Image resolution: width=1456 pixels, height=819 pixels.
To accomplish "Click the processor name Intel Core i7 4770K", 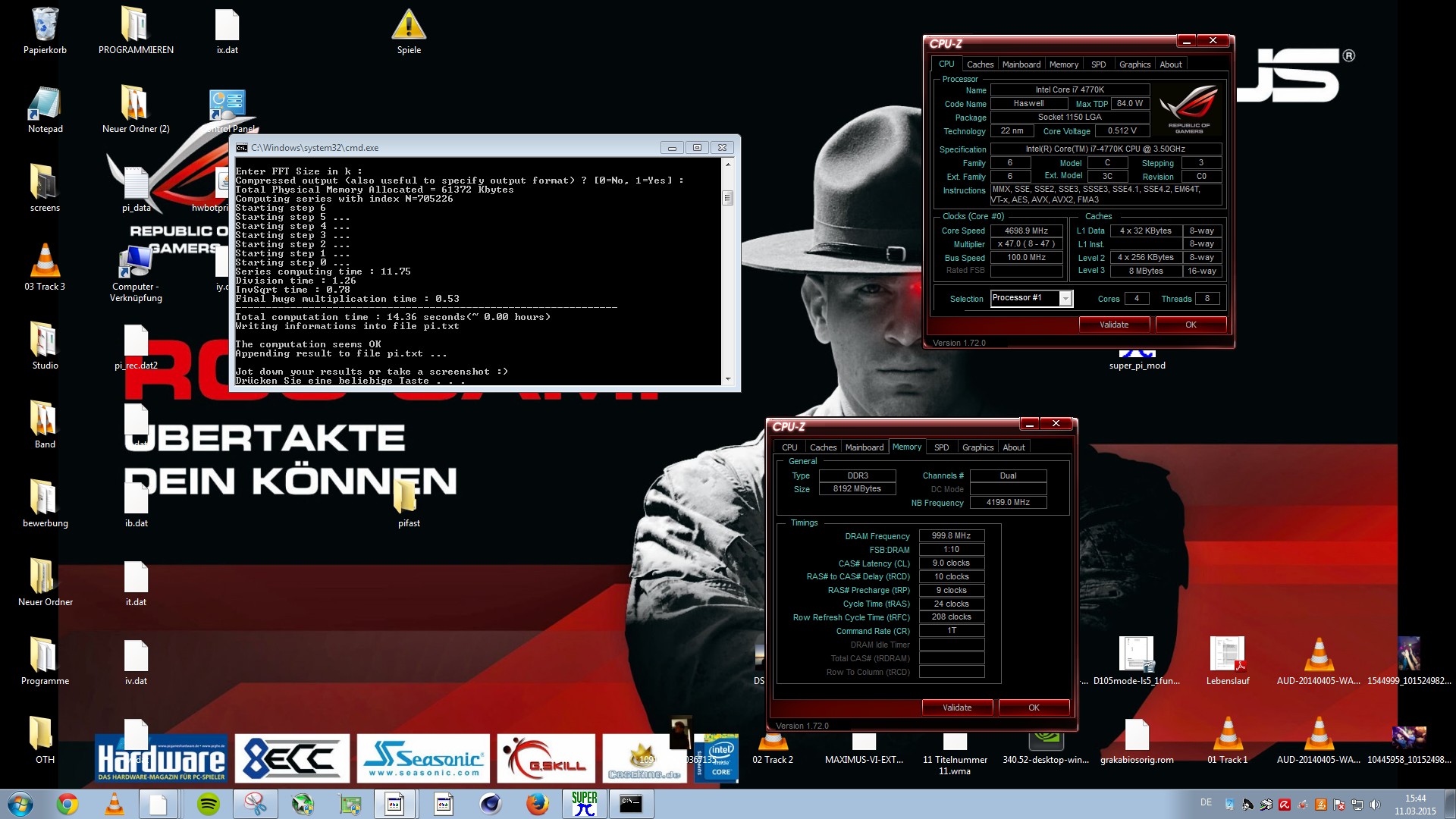I will (1070, 89).
